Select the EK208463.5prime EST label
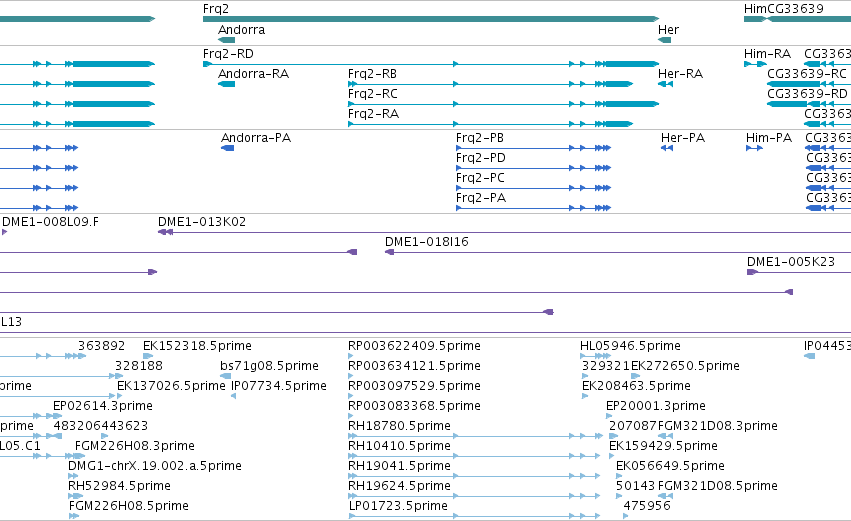Viewport: 851px width, 521px height. [636, 386]
